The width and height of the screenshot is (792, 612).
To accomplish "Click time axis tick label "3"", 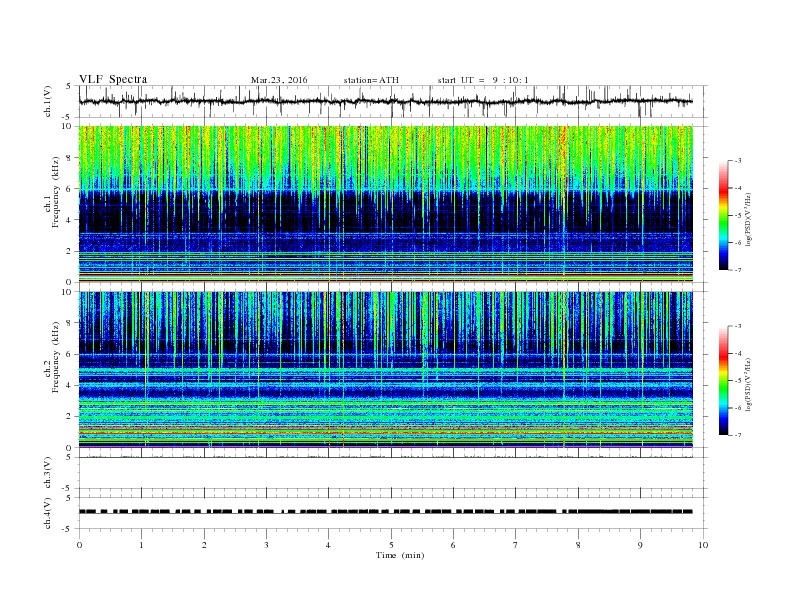I will [266, 545].
